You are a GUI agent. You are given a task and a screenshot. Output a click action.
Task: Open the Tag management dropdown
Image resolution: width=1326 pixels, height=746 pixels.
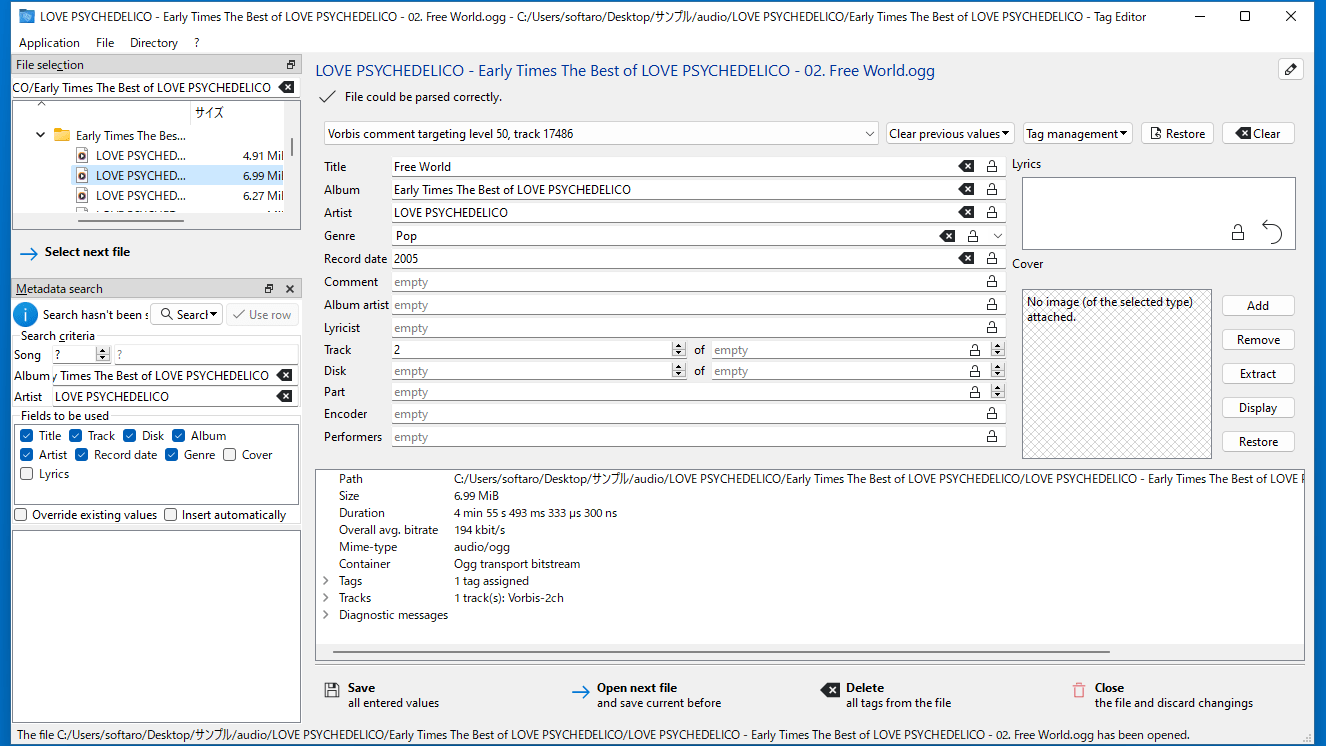click(x=1077, y=133)
